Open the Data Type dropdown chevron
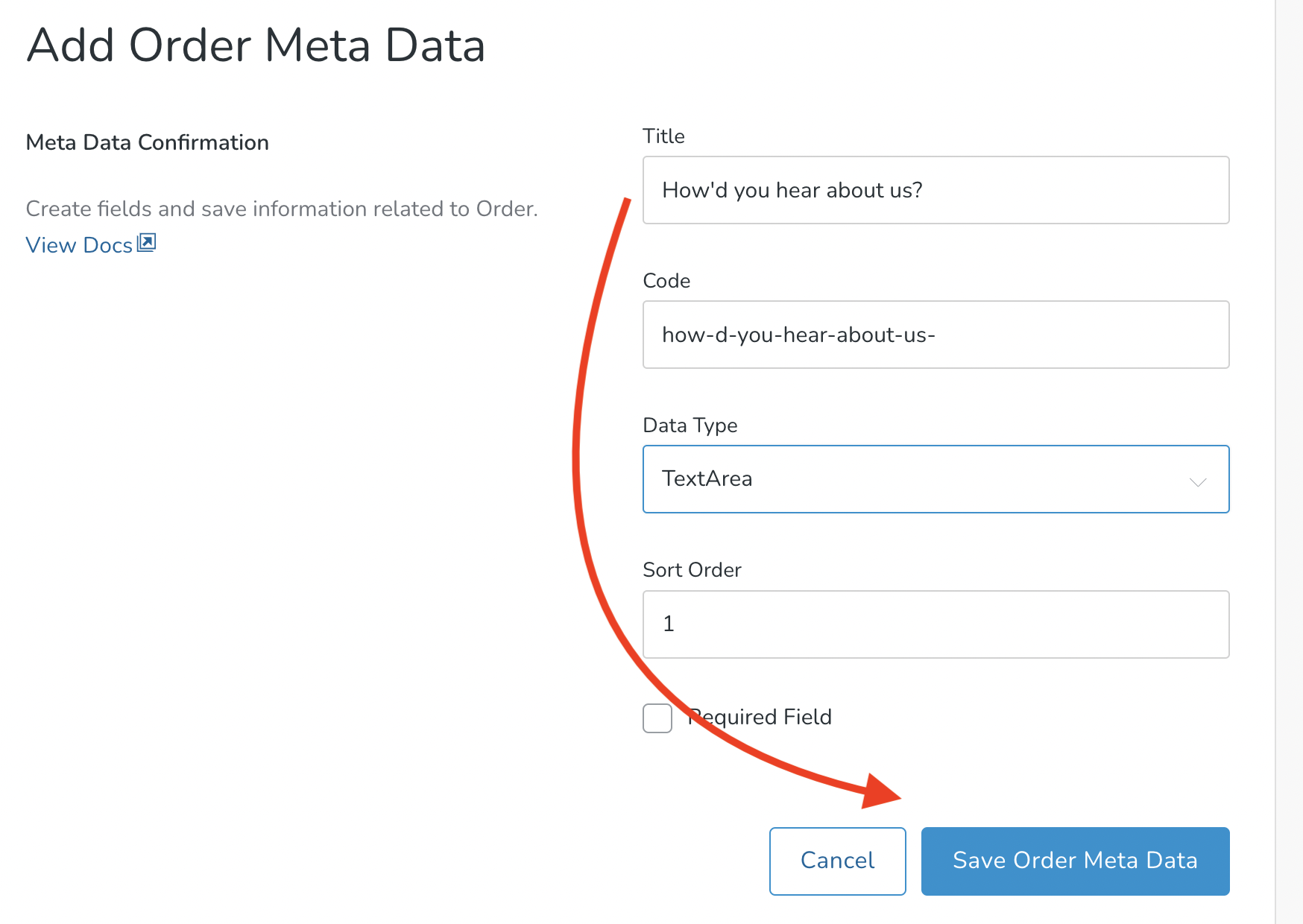Image resolution: width=1303 pixels, height=924 pixels. pyautogui.click(x=1199, y=481)
